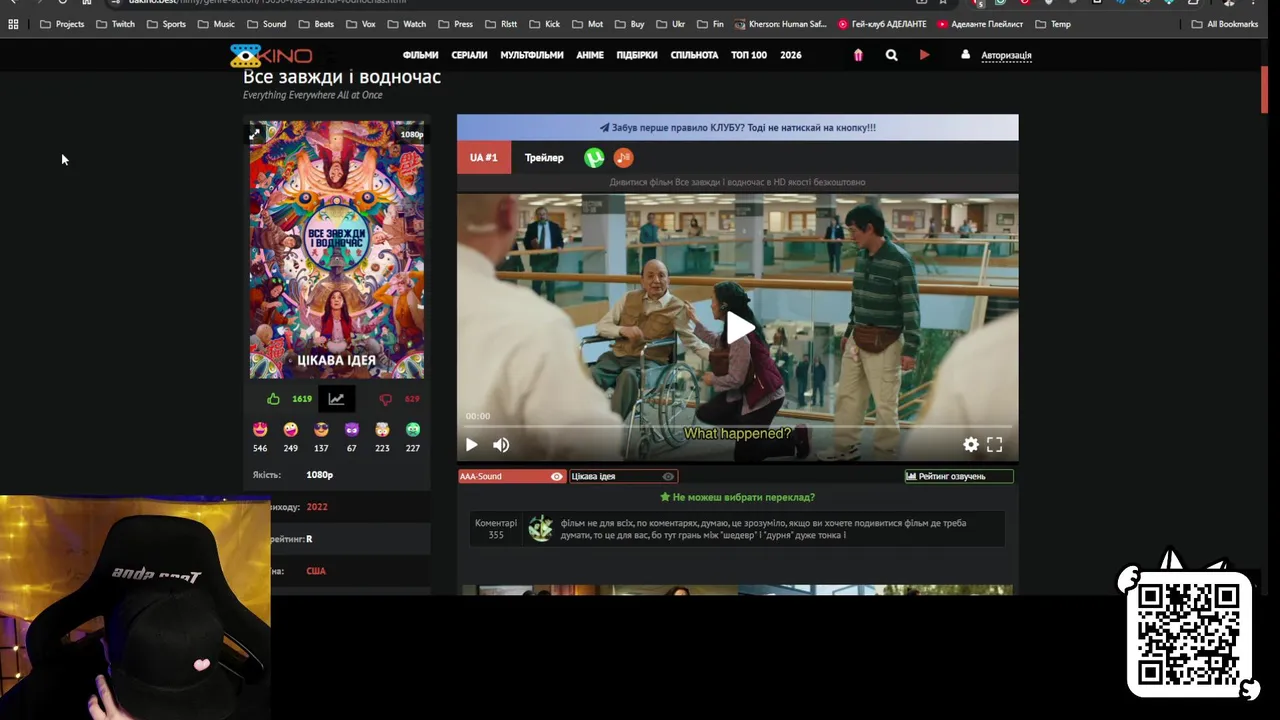The width and height of the screenshot is (1280, 720).
Task: Click the orange music soundtrack icon
Action: [x=623, y=157]
